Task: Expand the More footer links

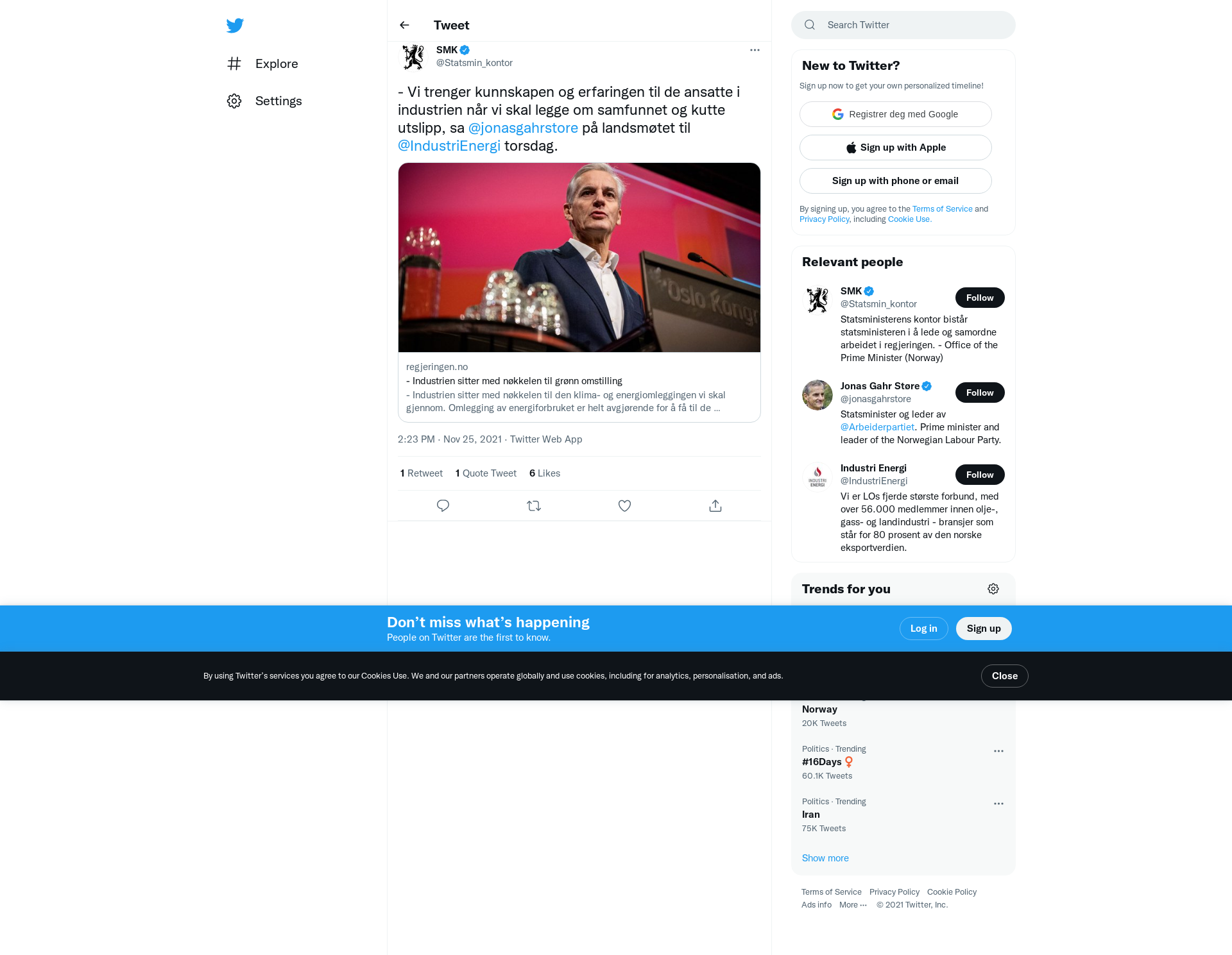Action: pyautogui.click(x=853, y=905)
